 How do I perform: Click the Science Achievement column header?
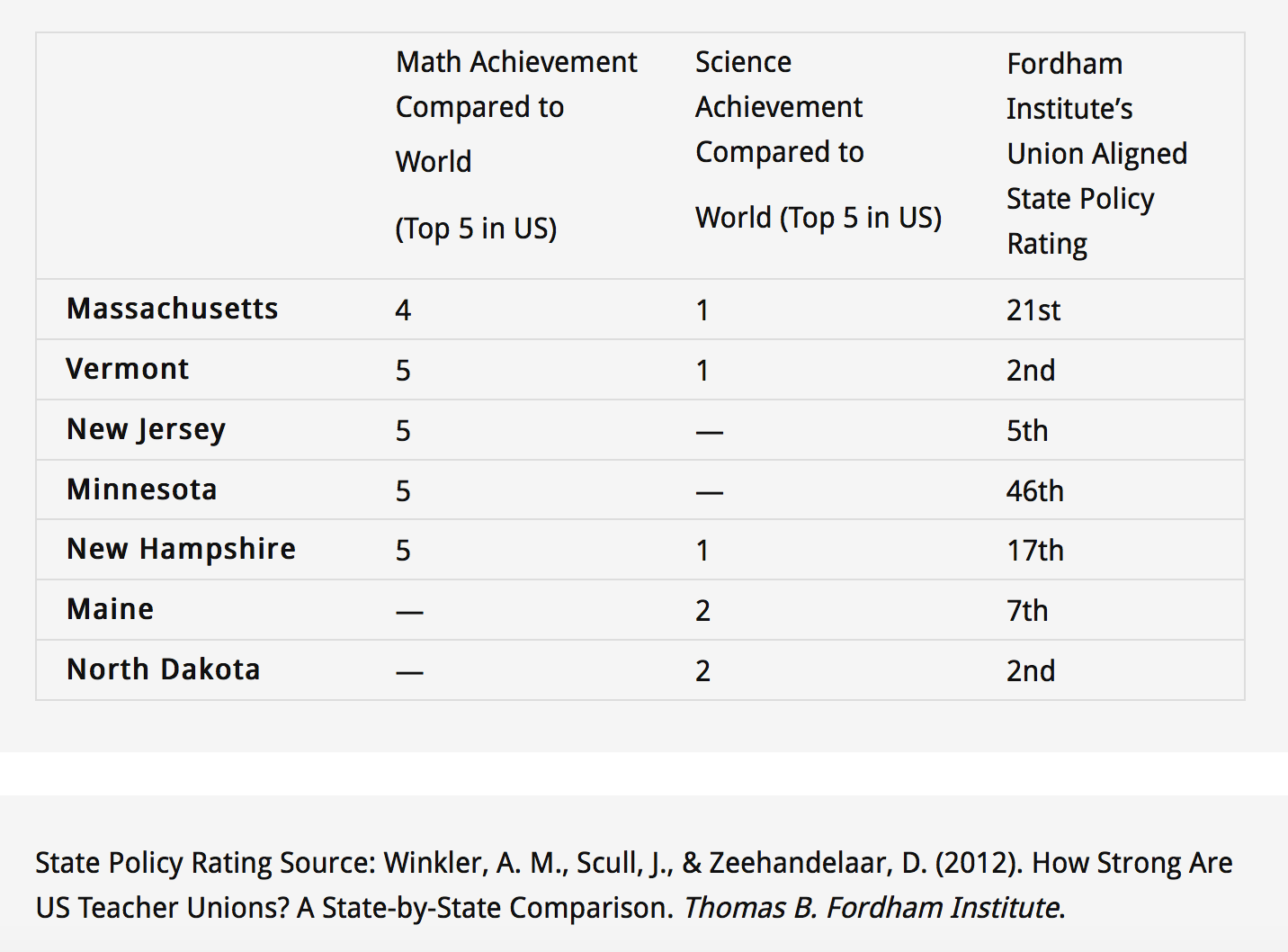point(818,139)
